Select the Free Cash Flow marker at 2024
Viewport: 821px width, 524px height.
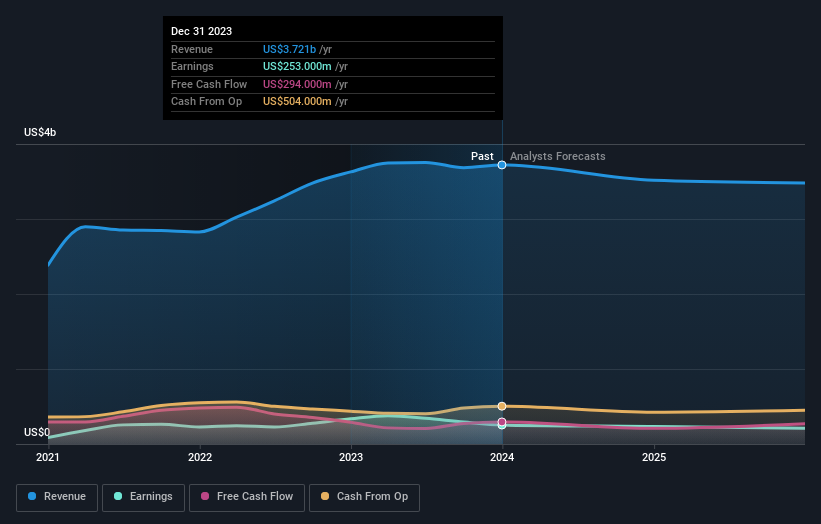pos(502,421)
